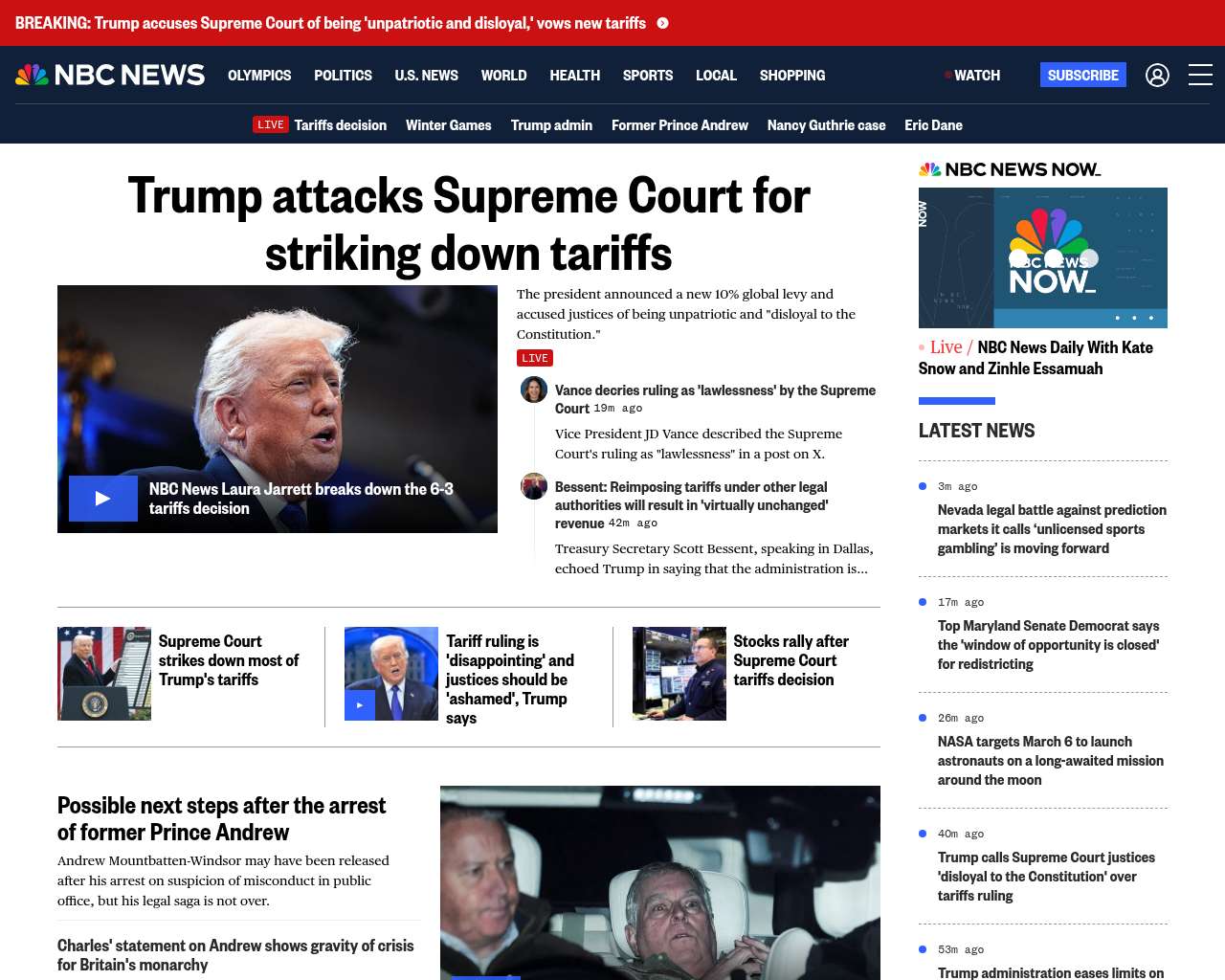This screenshot has height=980, width=1225.
Task: Open Charles' statement on Andrew story
Action: 235,955
